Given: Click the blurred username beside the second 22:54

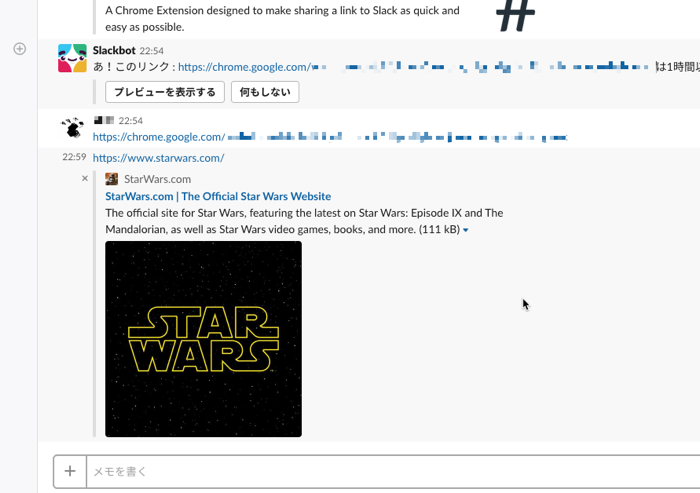Looking at the screenshot, I should 104,120.
